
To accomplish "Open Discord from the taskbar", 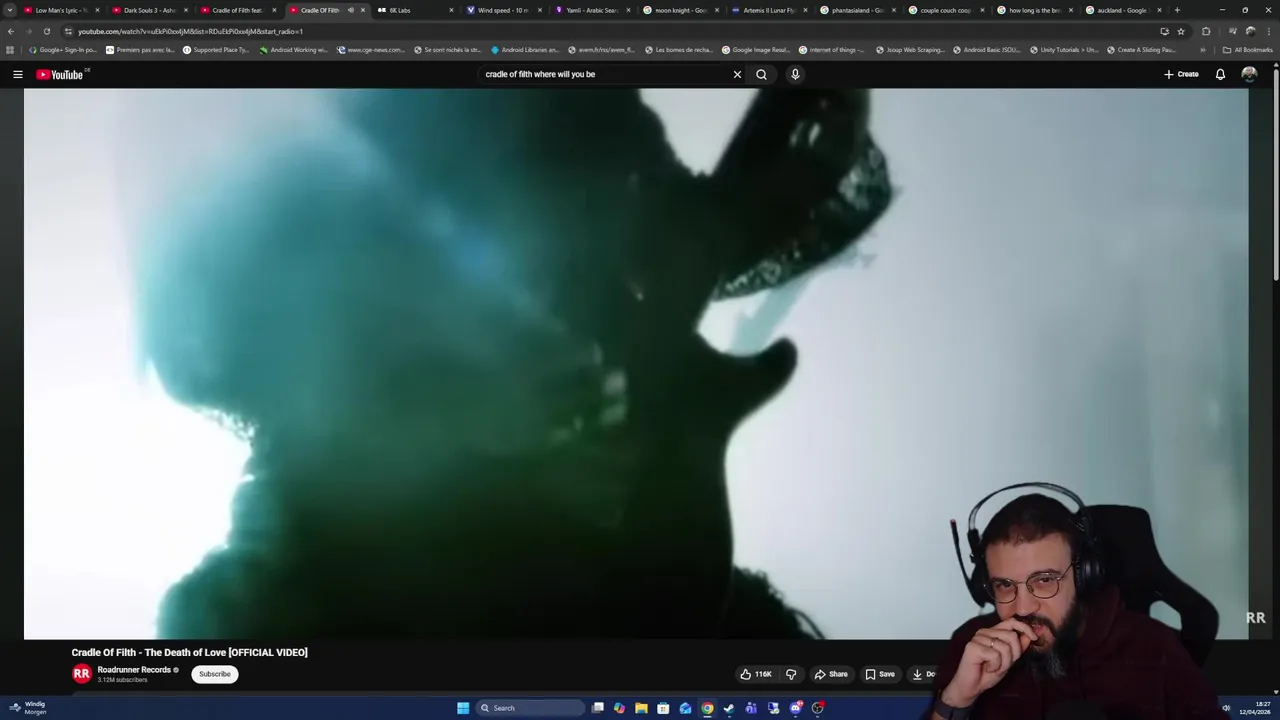I will click(x=795, y=708).
